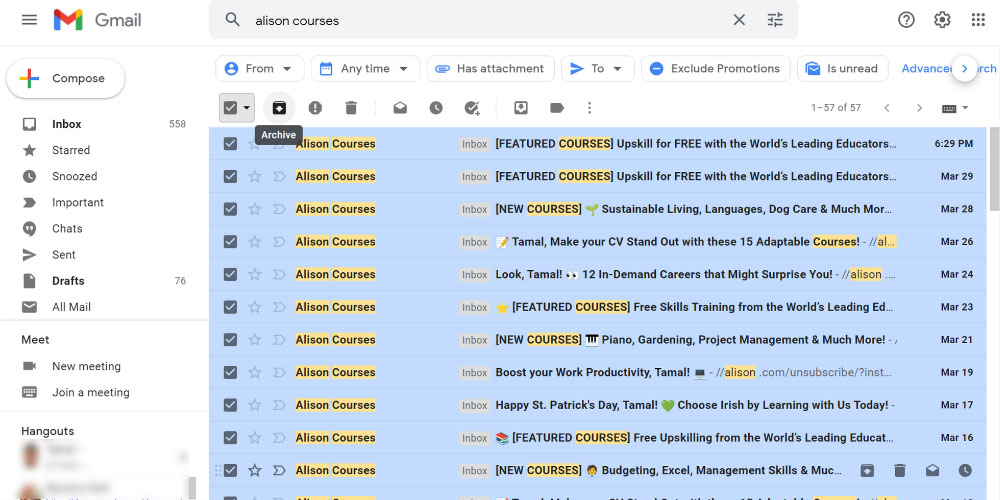Apply the Is unread filter
Screen dimensions: 1000x500
(x=842, y=68)
